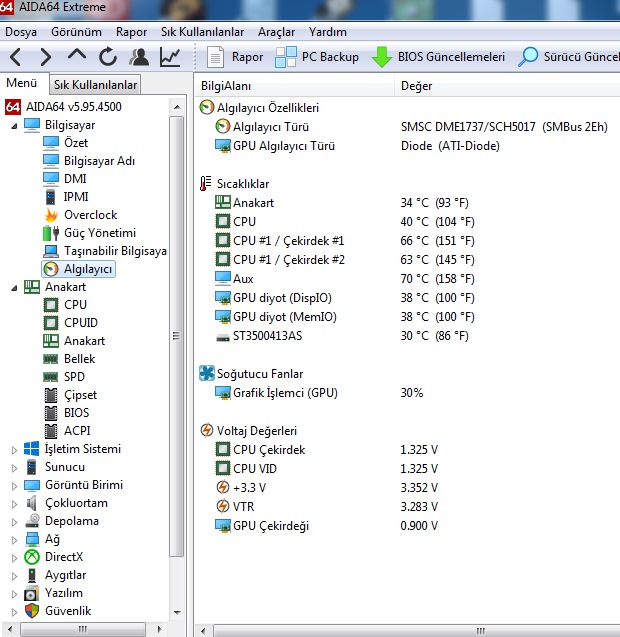The height and width of the screenshot is (637, 620).
Task: Click the up-level arrow in toolbar
Action: click(77, 57)
